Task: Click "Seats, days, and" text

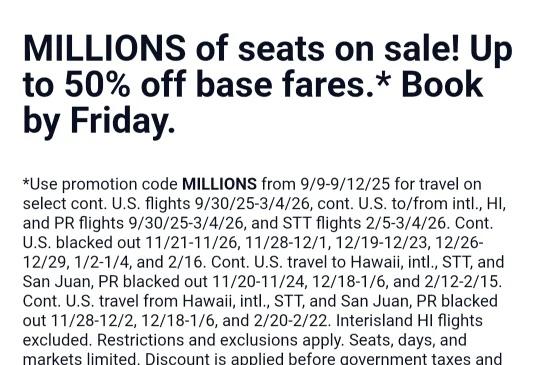Action: point(408,340)
